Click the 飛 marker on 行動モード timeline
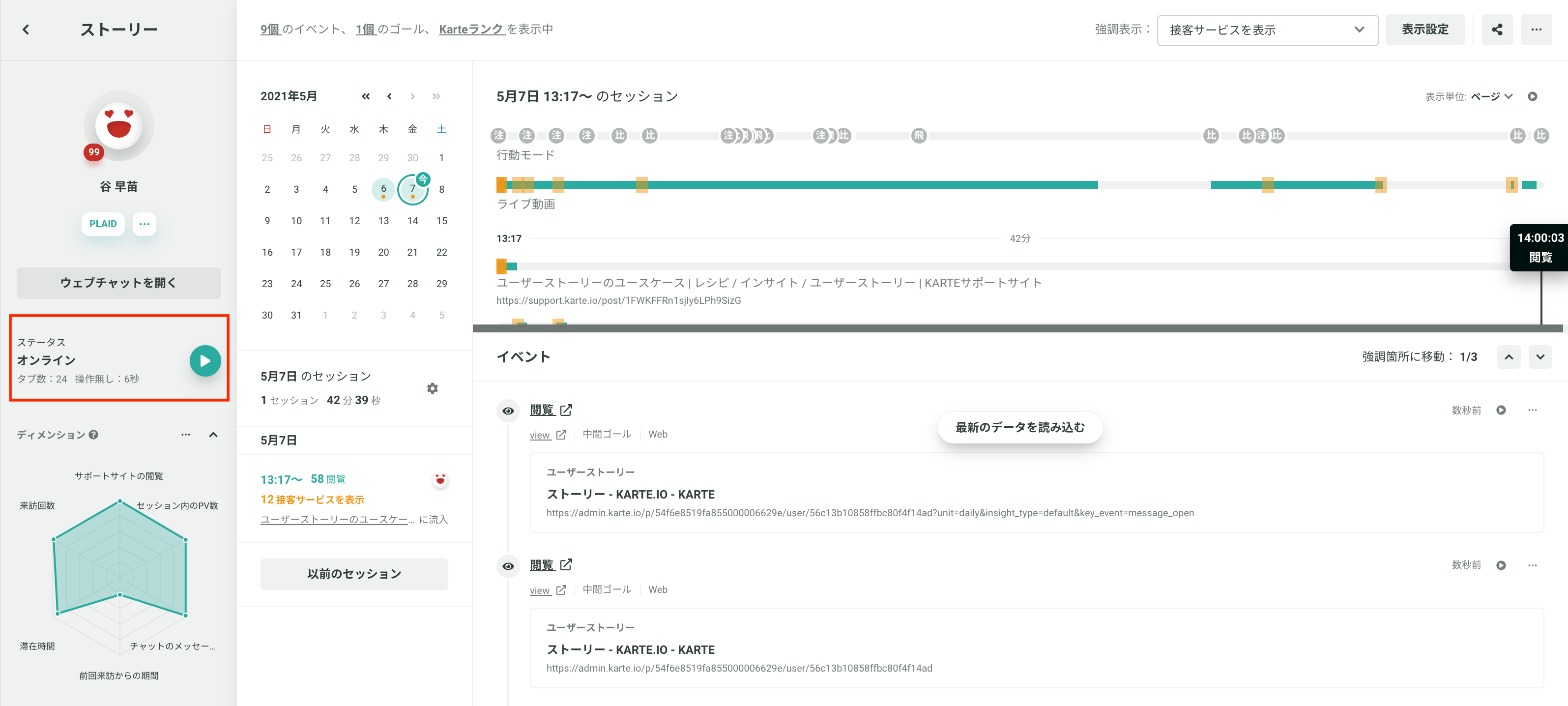 coord(919,135)
